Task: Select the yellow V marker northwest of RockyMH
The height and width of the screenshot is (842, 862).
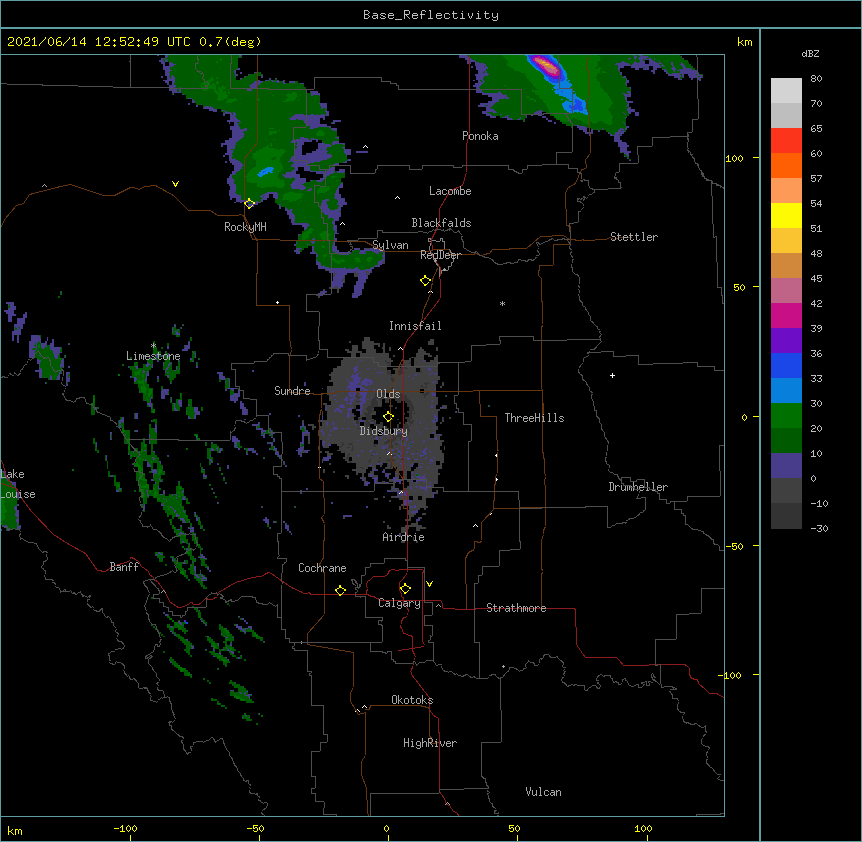Action: pos(175,184)
